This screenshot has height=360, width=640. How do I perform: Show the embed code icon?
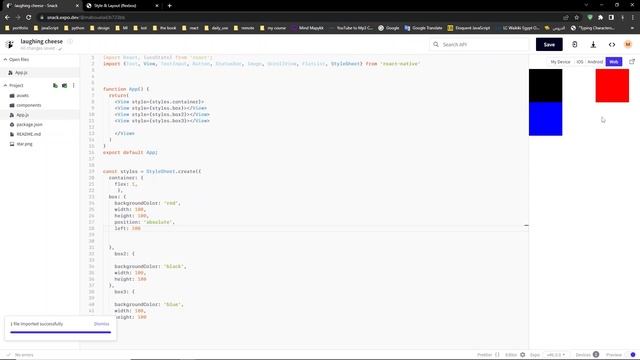click(611, 44)
